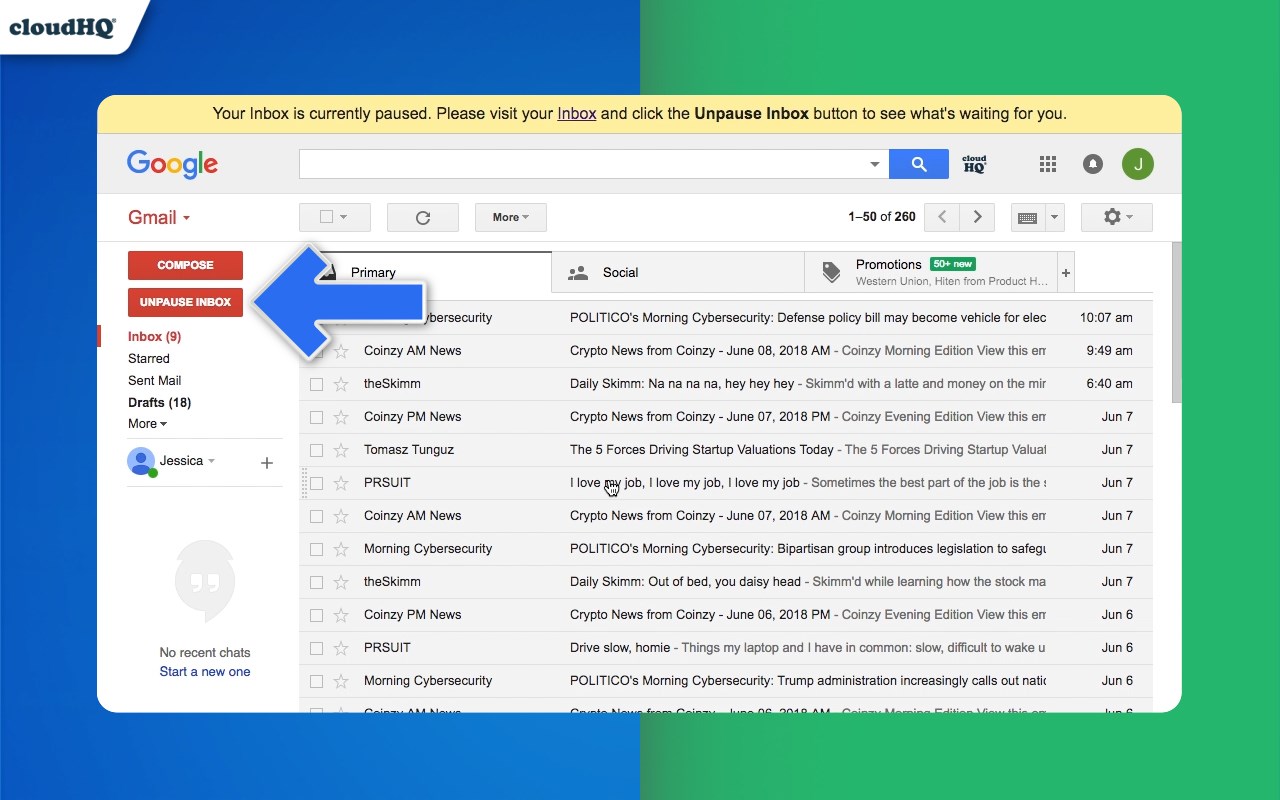Image resolution: width=1280 pixels, height=800 pixels.
Task: Open the Starred folder
Action: tap(149, 359)
